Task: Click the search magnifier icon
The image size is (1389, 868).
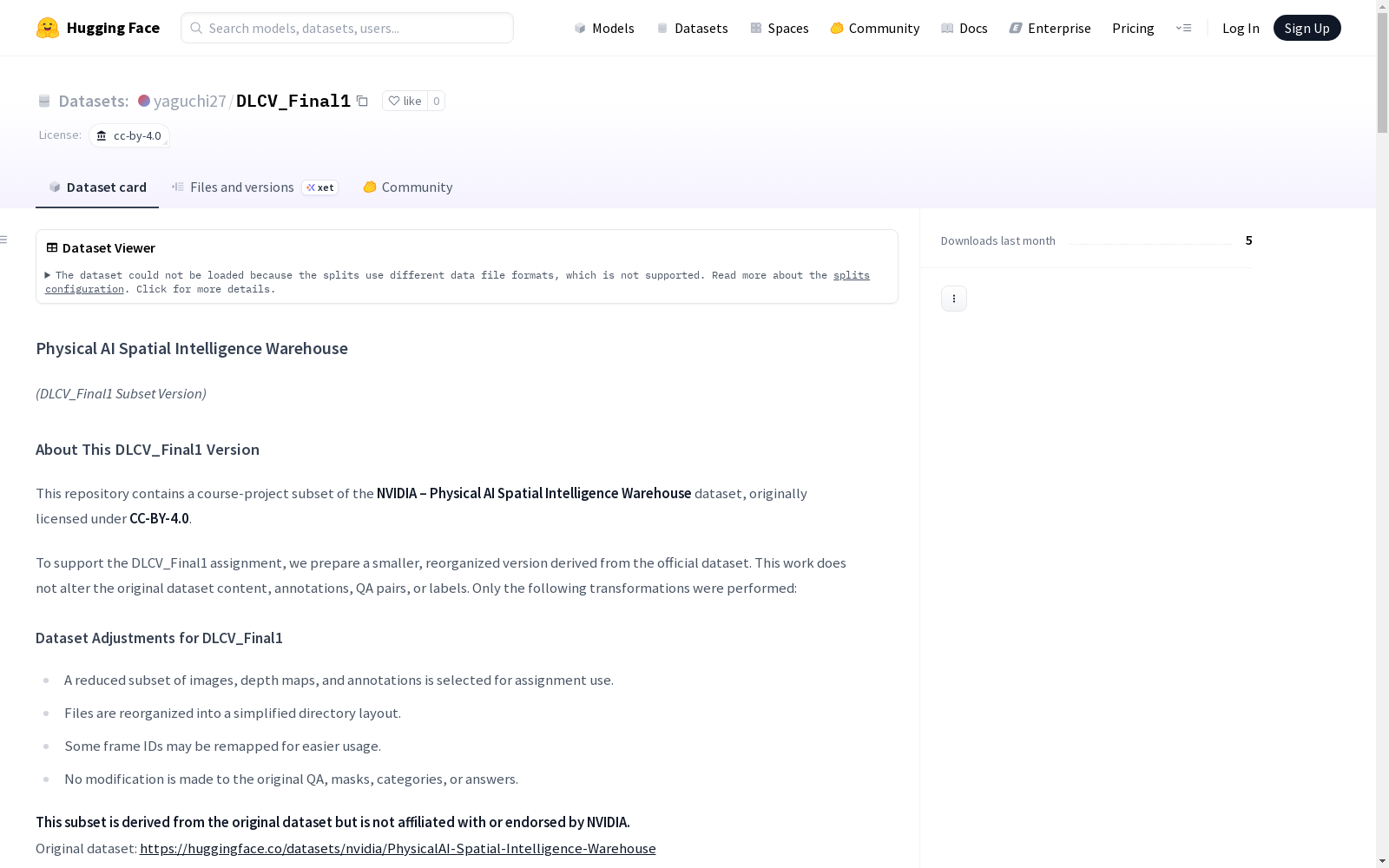Action: pos(196,28)
